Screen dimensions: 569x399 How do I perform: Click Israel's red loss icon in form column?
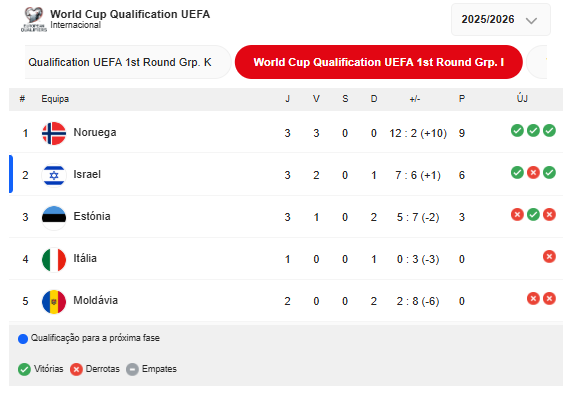(533, 172)
